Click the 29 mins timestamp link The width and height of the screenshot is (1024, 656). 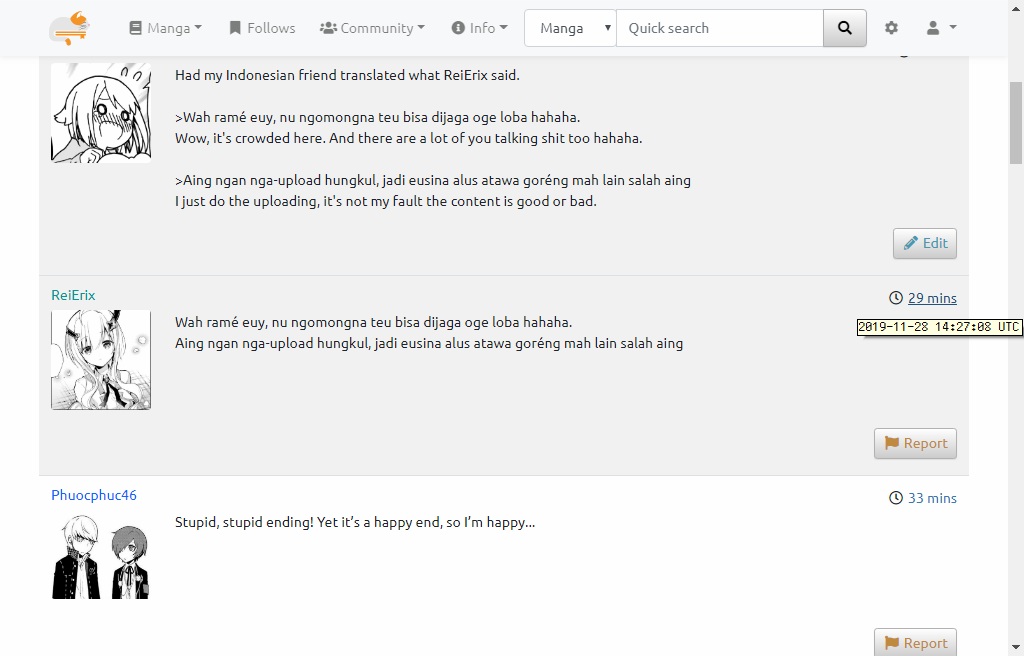(931, 298)
